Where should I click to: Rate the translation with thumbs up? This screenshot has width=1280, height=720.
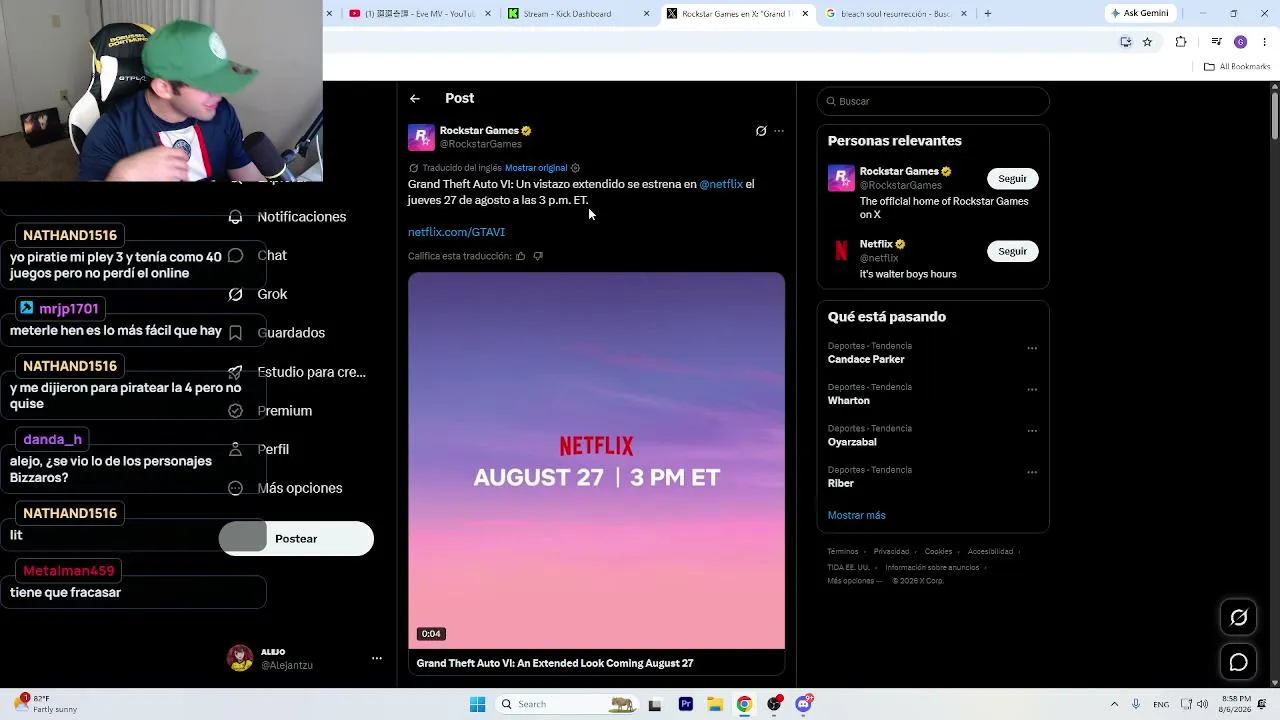point(520,257)
